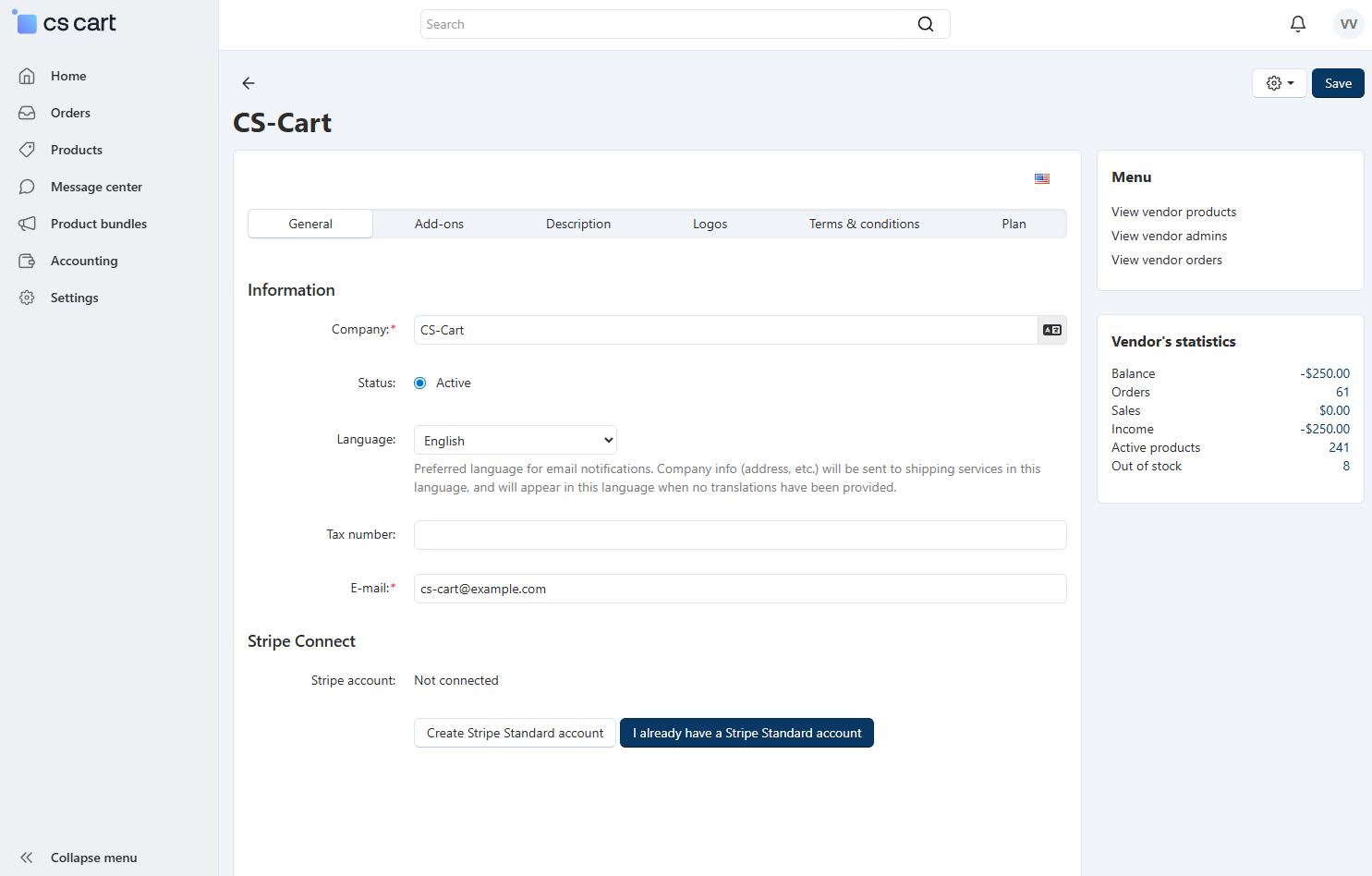Image resolution: width=1372 pixels, height=876 pixels.
Task: Open notifications bell icon
Action: click(x=1298, y=24)
